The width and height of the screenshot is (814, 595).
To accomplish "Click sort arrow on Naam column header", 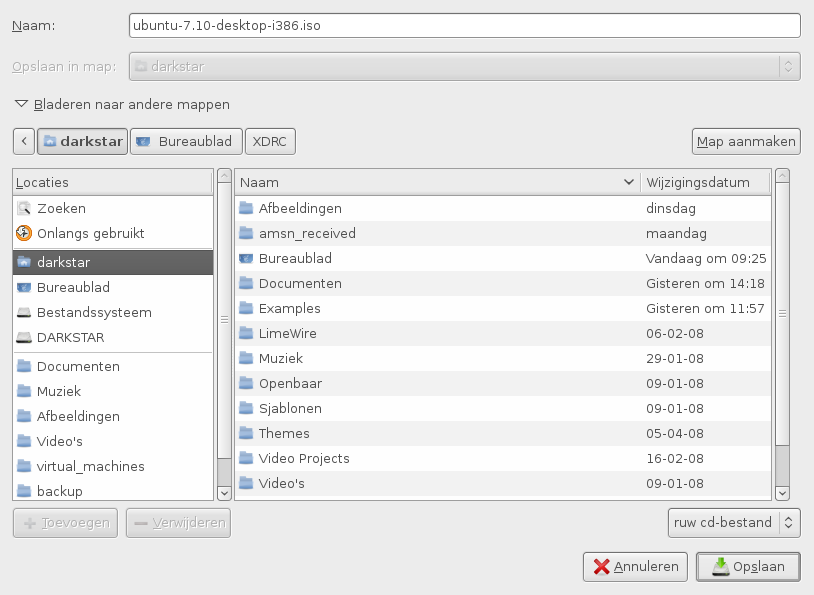I will click(628, 183).
